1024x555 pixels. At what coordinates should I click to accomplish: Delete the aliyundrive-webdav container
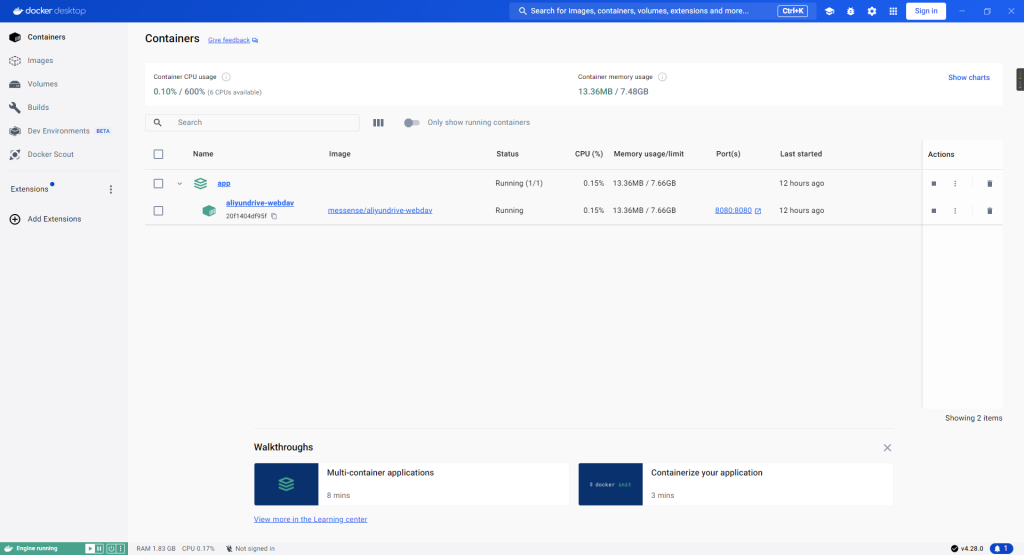point(989,211)
